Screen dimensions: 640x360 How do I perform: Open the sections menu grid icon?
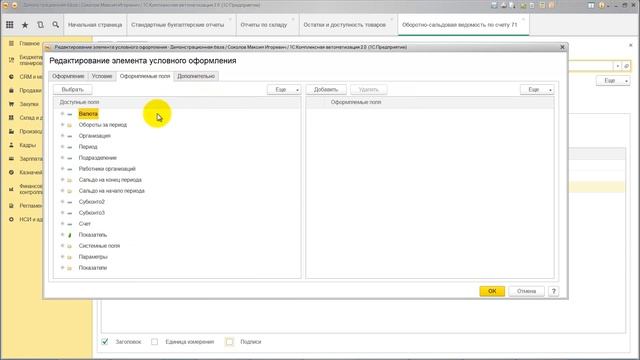tap(9, 25)
